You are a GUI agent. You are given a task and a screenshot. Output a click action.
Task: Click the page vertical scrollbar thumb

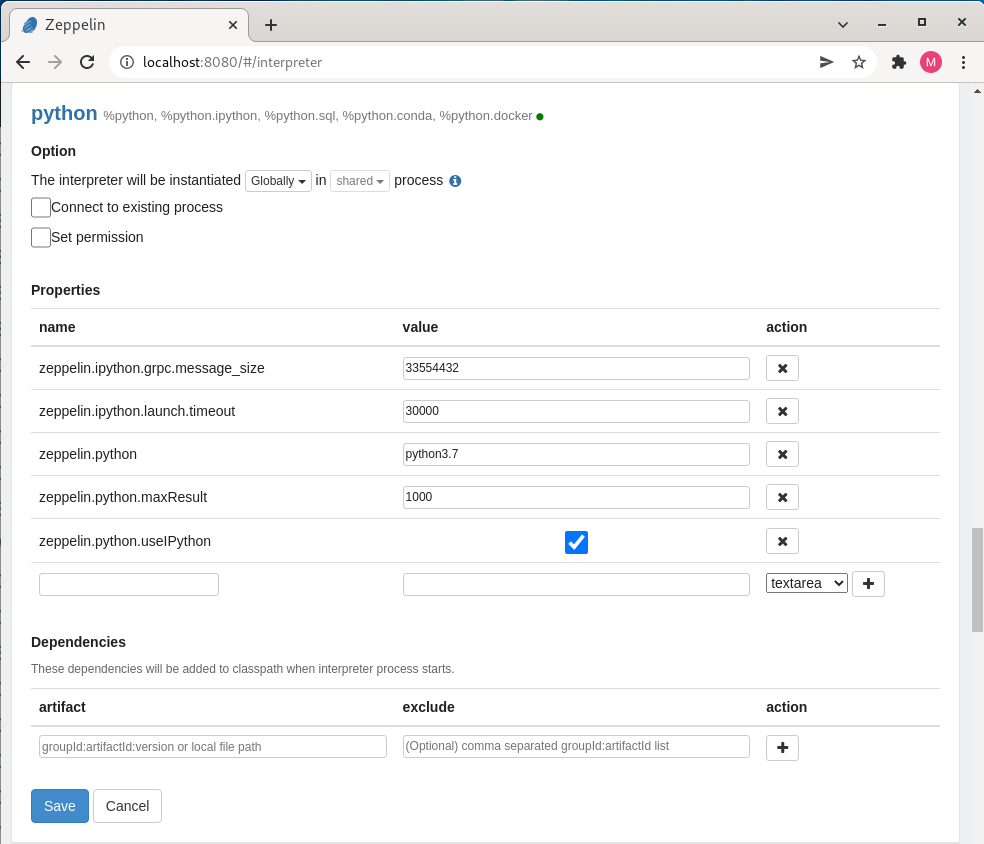coord(977,580)
